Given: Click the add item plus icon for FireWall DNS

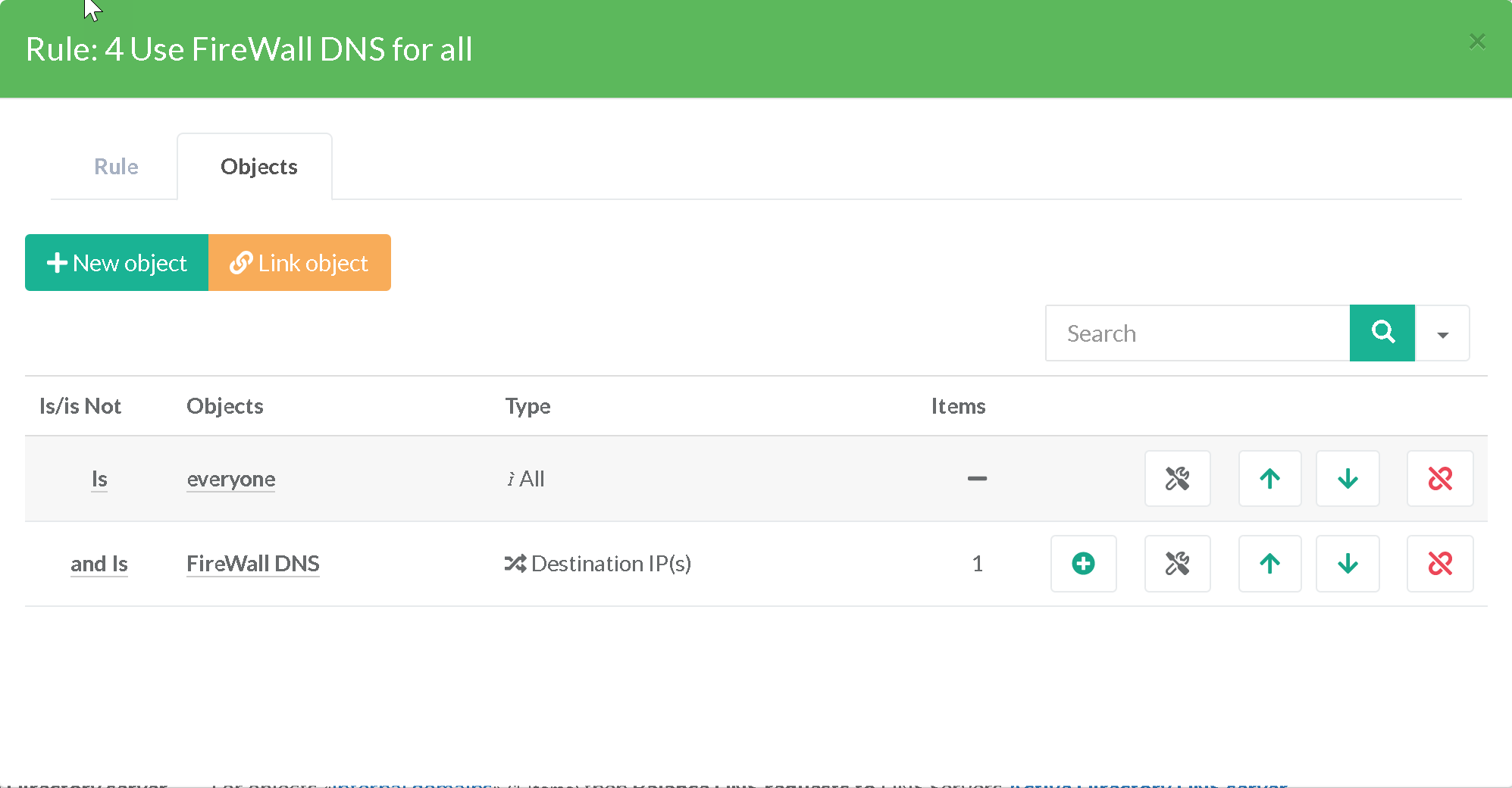Looking at the screenshot, I should point(1083,564).
